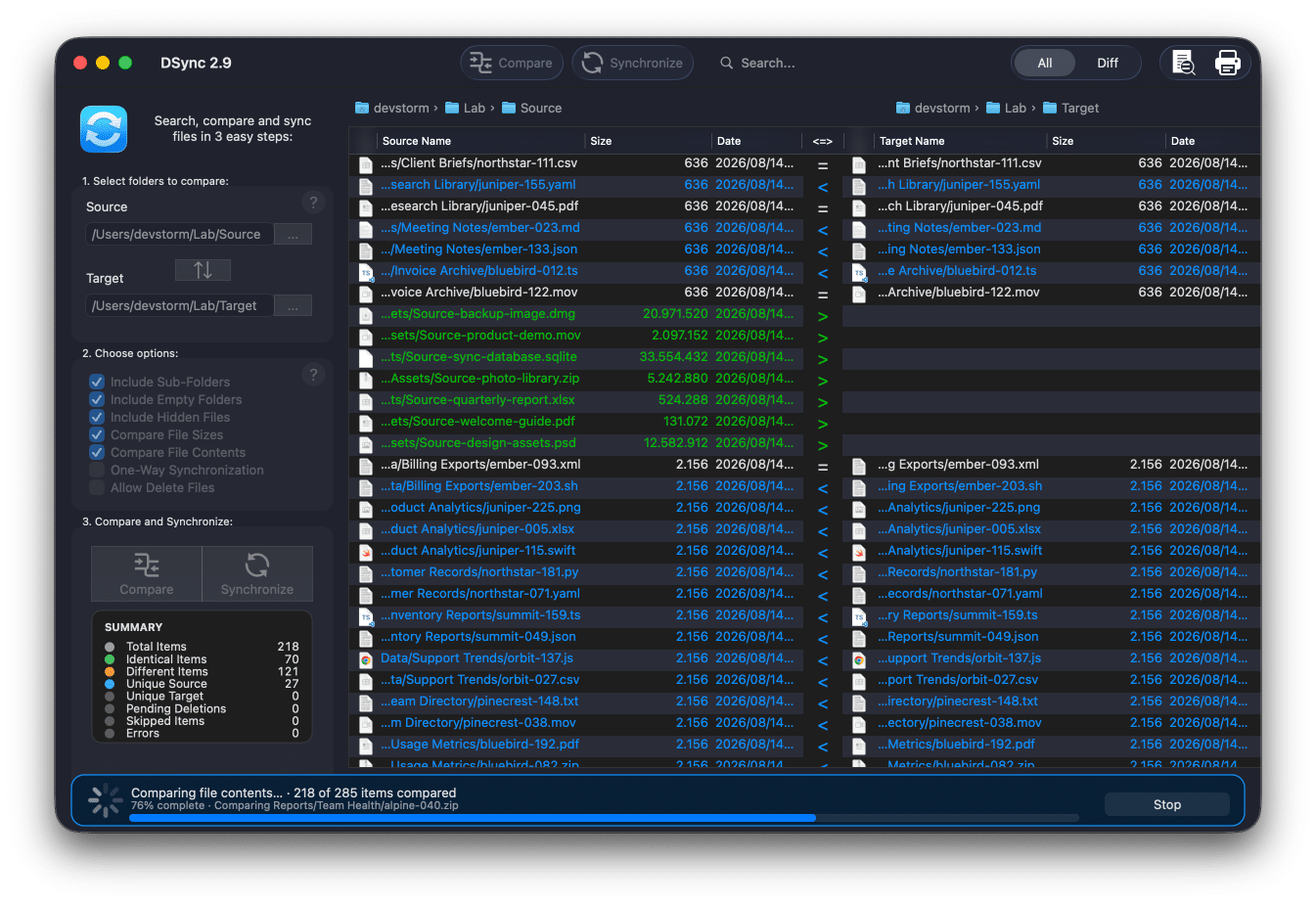
Task: Click the Target path input field
Action: tap(180, 306)
